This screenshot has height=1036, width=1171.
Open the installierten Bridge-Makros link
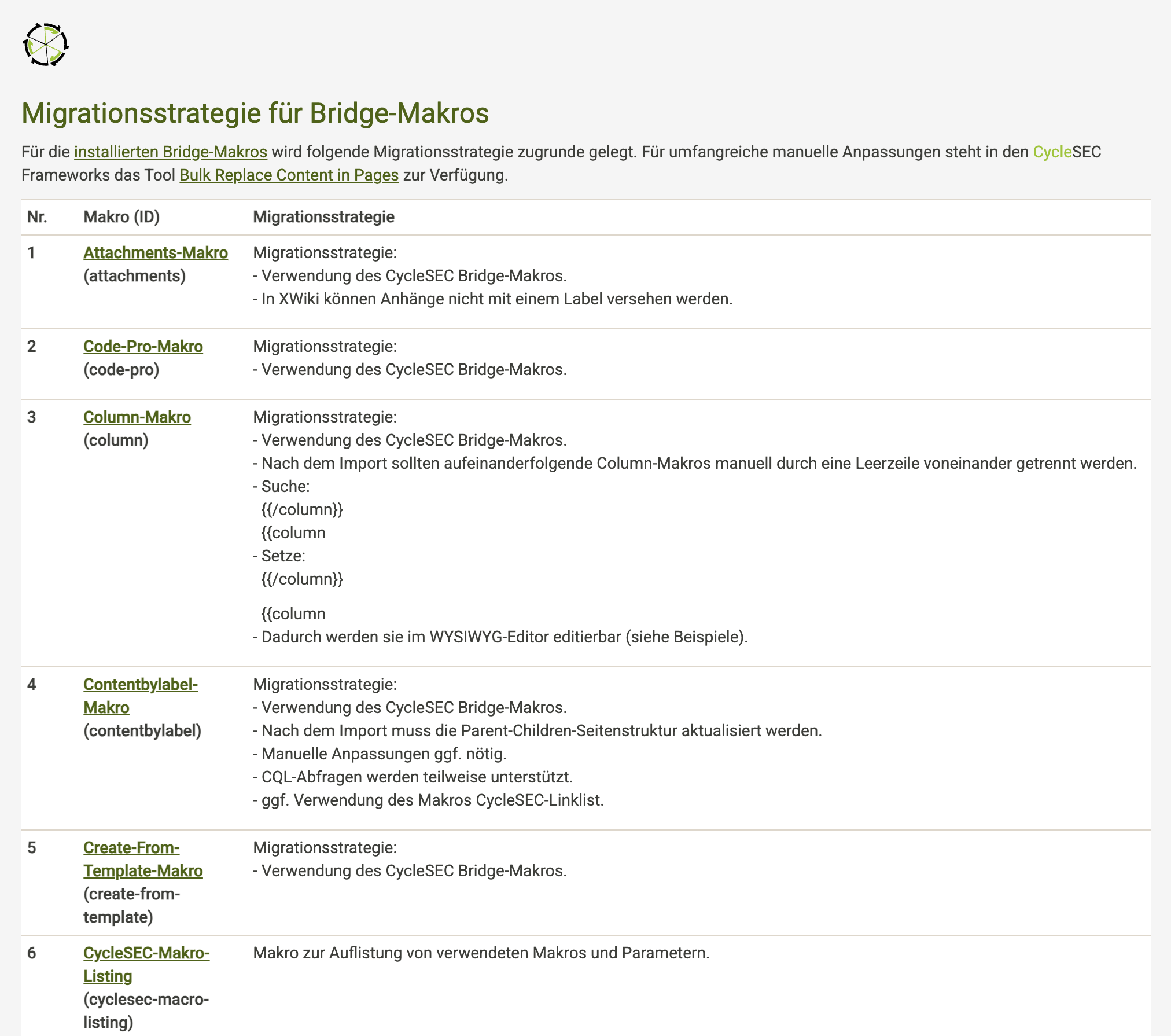point(170,152)
